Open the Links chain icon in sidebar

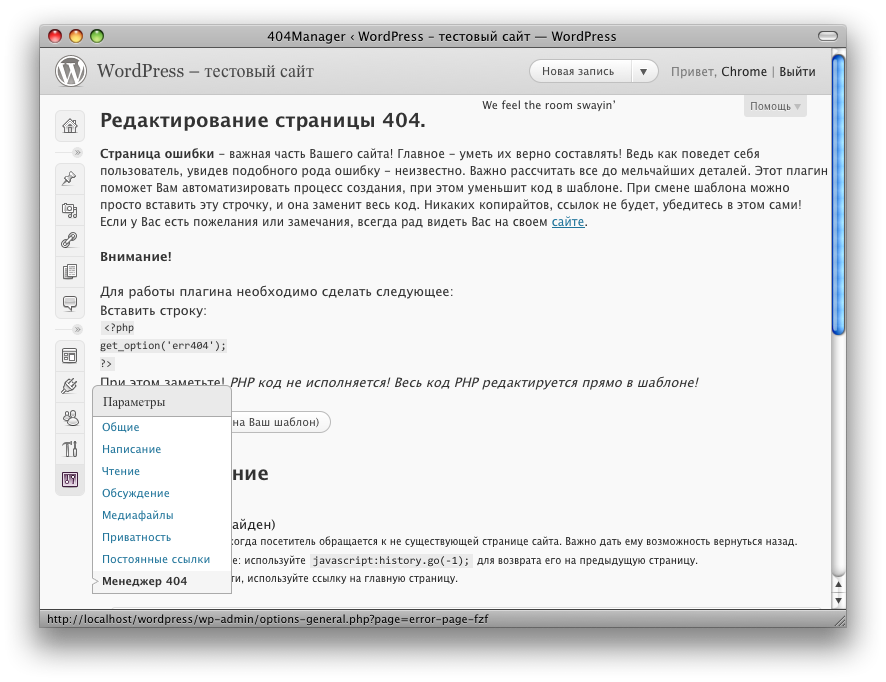pos(70,241)
